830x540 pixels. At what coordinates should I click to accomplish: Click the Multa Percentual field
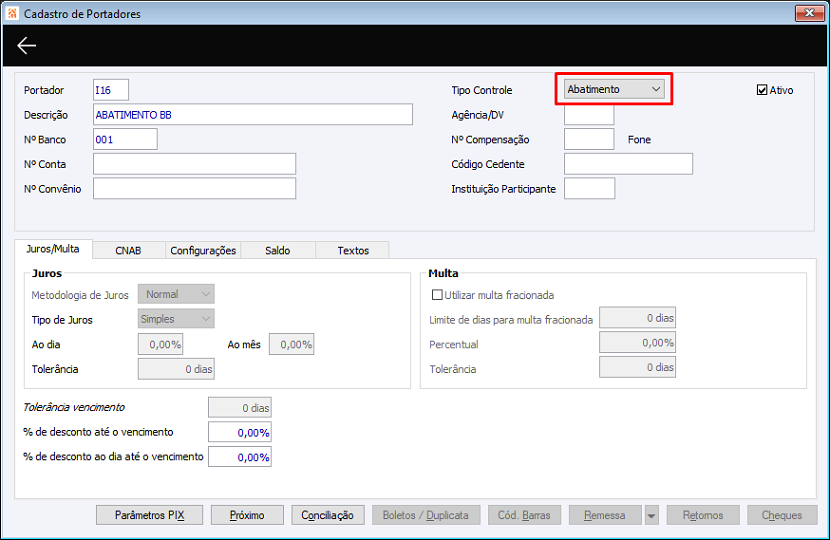click(x=637, y=343)
